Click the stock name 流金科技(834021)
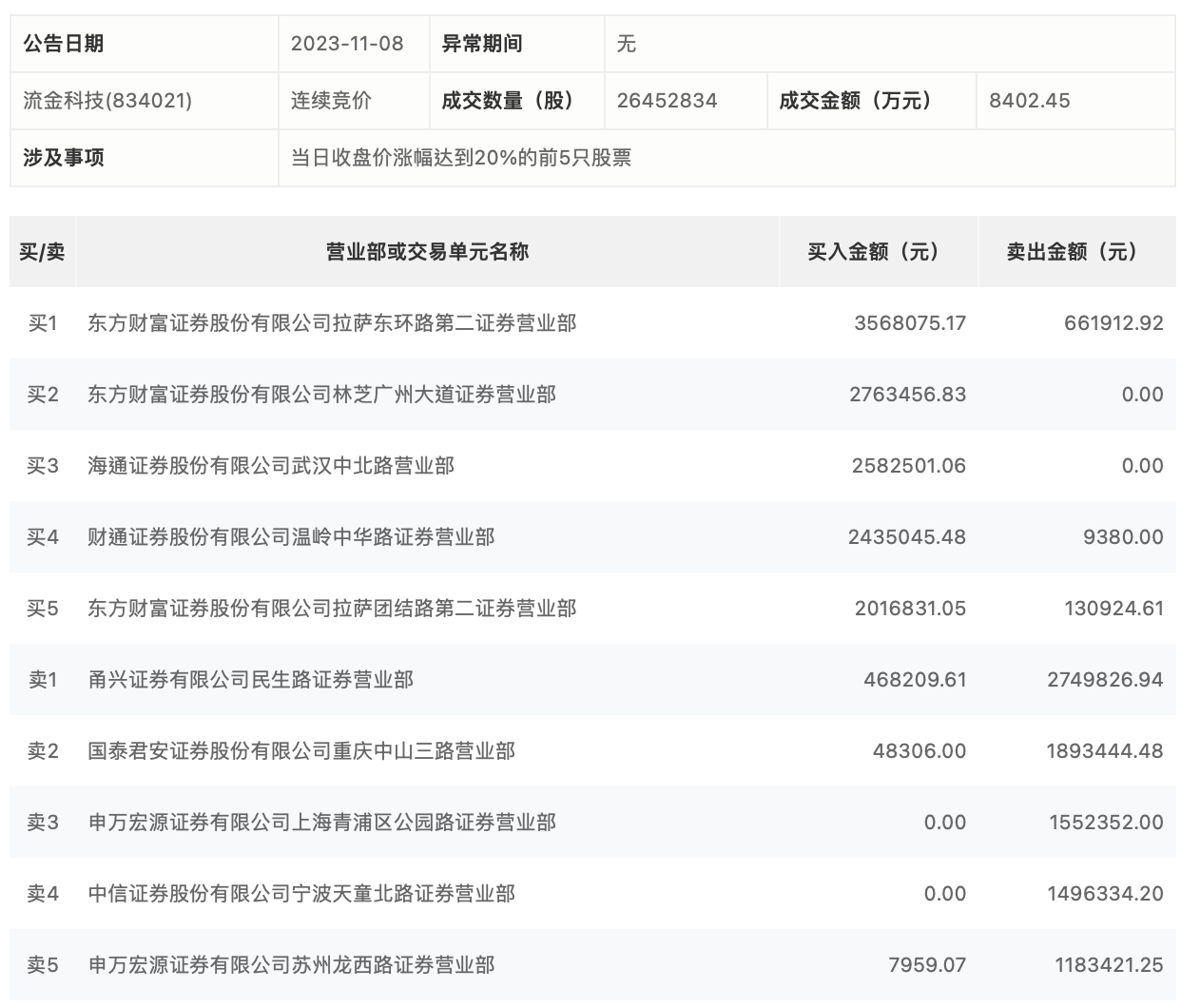Image resolution: width=1181 pixels, height=1008 pixels. [107, 101]
